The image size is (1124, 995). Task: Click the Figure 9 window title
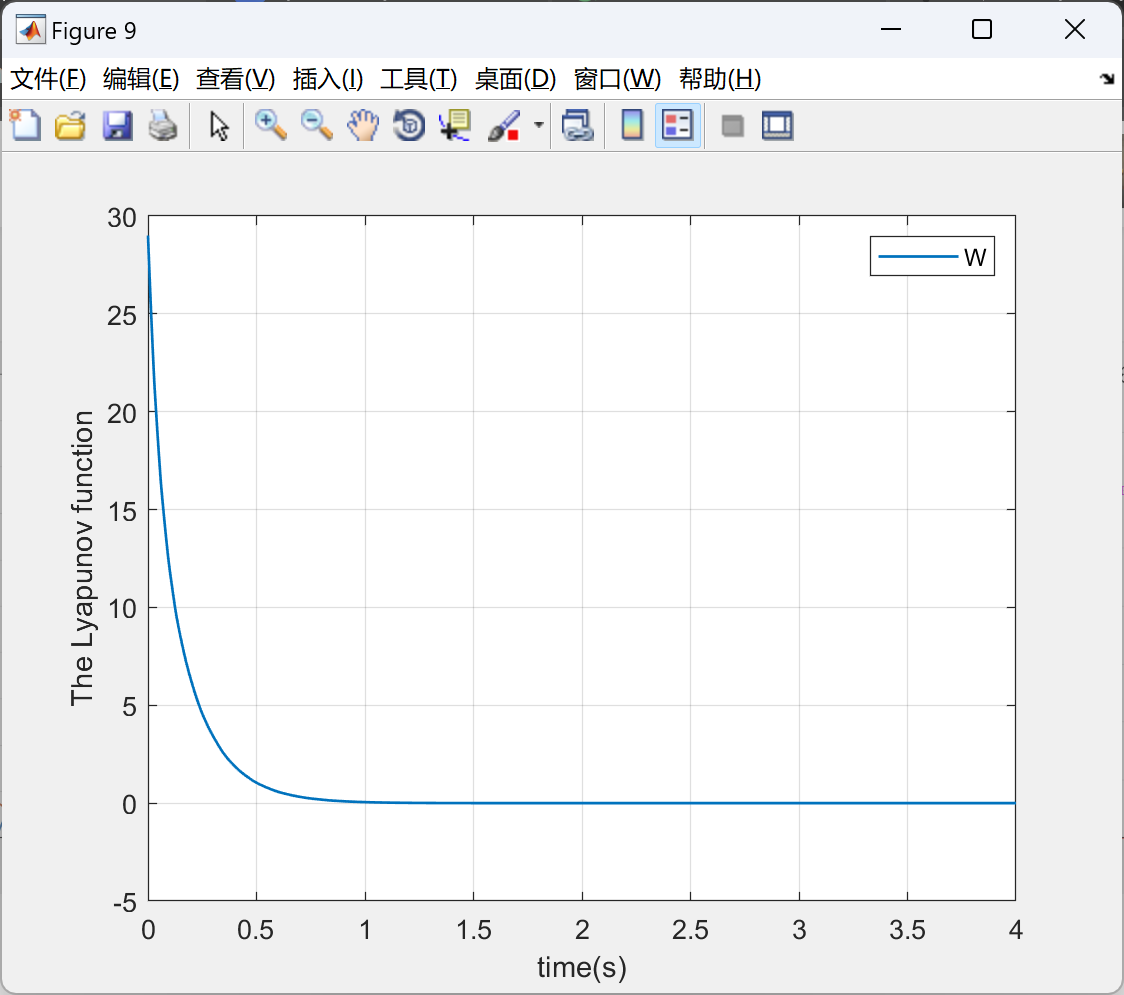tap(94, 31)
